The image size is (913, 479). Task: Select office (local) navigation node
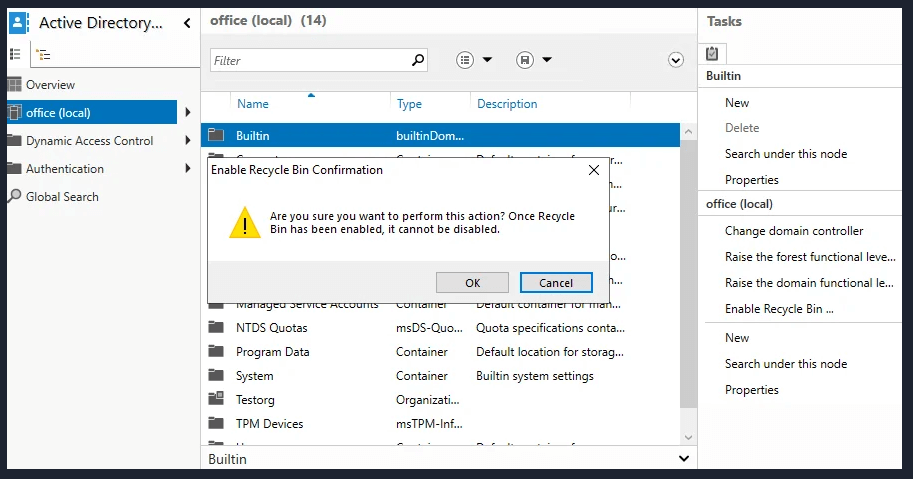coord(92,112)
